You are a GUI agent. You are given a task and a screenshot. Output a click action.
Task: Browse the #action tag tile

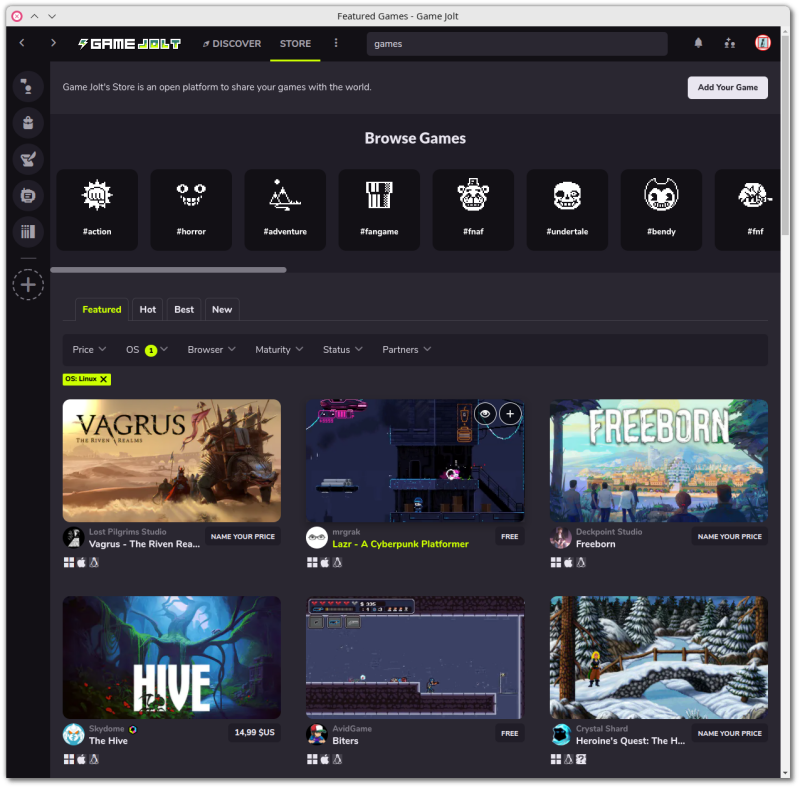[97, 210]
